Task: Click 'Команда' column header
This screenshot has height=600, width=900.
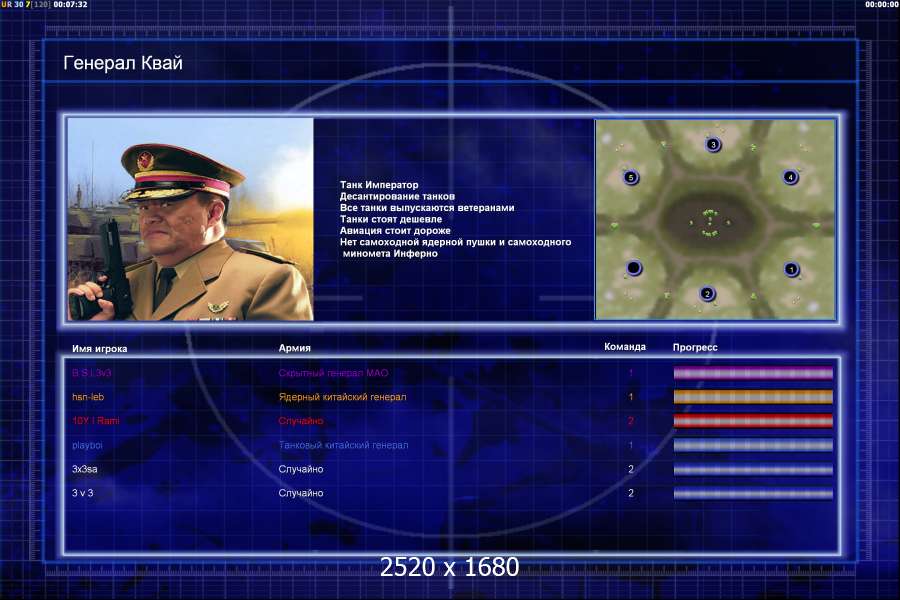Action: [625, 347]
